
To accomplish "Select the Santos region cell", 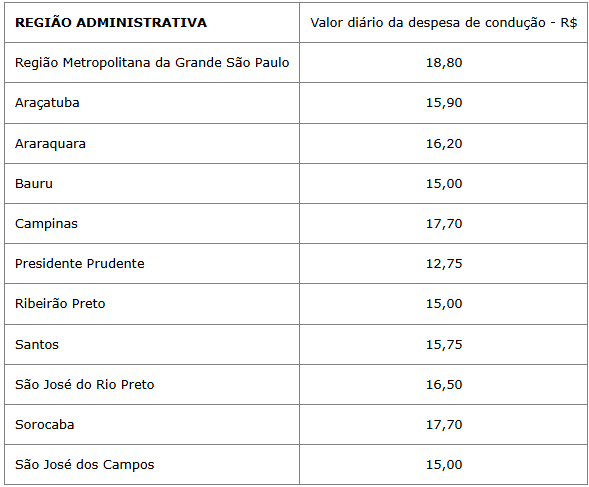I will coord(152,345).
